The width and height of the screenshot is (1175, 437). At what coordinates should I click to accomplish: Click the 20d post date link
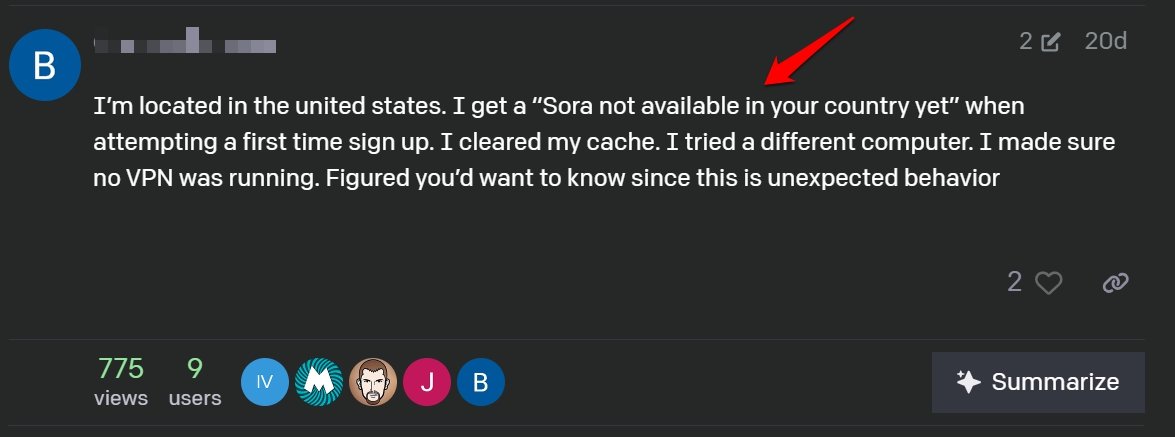coord(1106,42)
